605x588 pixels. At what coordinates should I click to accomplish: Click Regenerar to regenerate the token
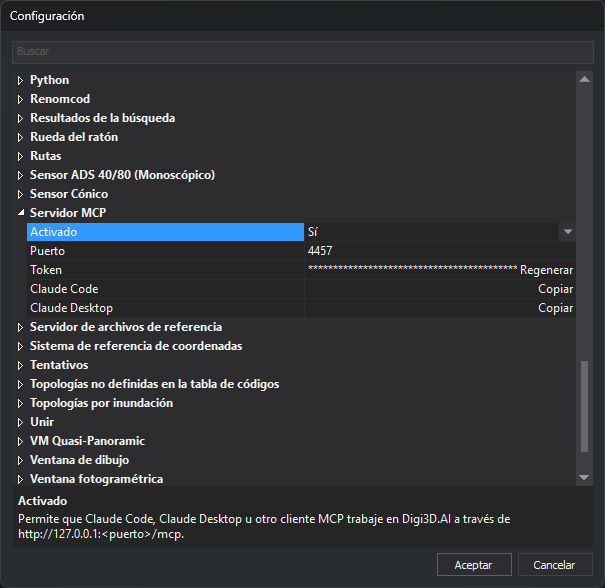pyautogui.click(x=546, y=270)
